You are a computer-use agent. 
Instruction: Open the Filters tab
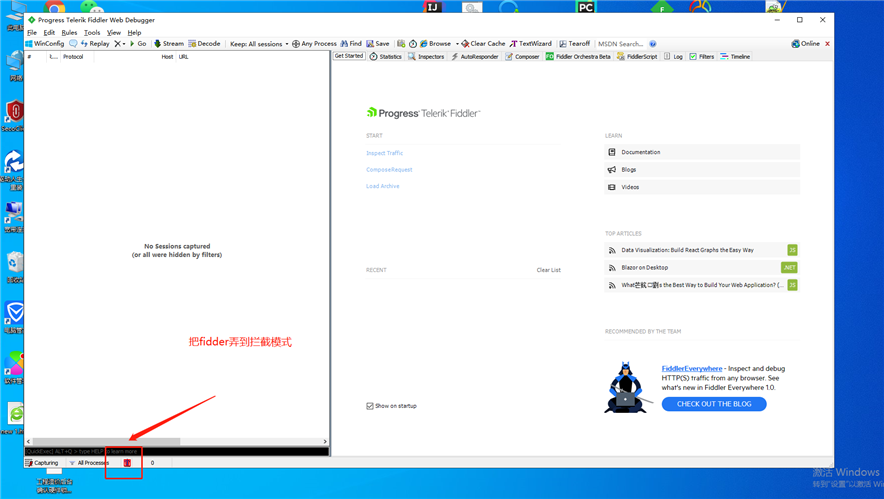tap(701, 56)
